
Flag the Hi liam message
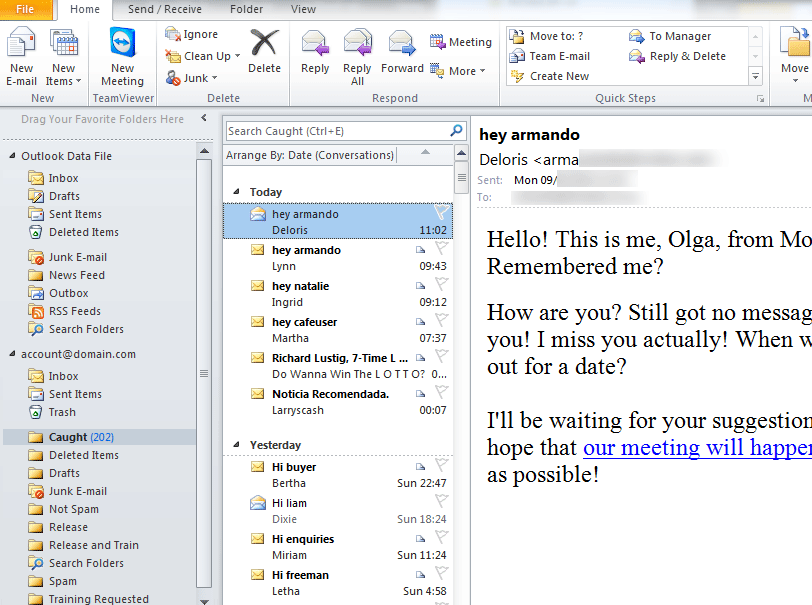(441, 501)
